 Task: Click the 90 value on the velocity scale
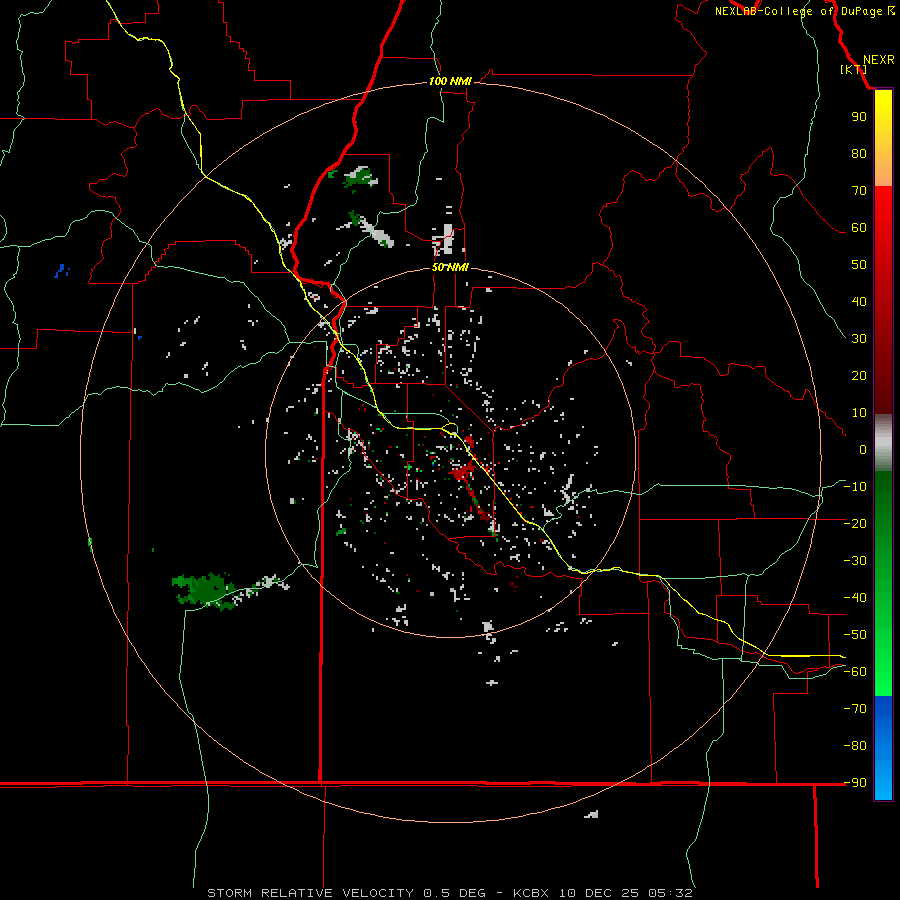(859, 117)
